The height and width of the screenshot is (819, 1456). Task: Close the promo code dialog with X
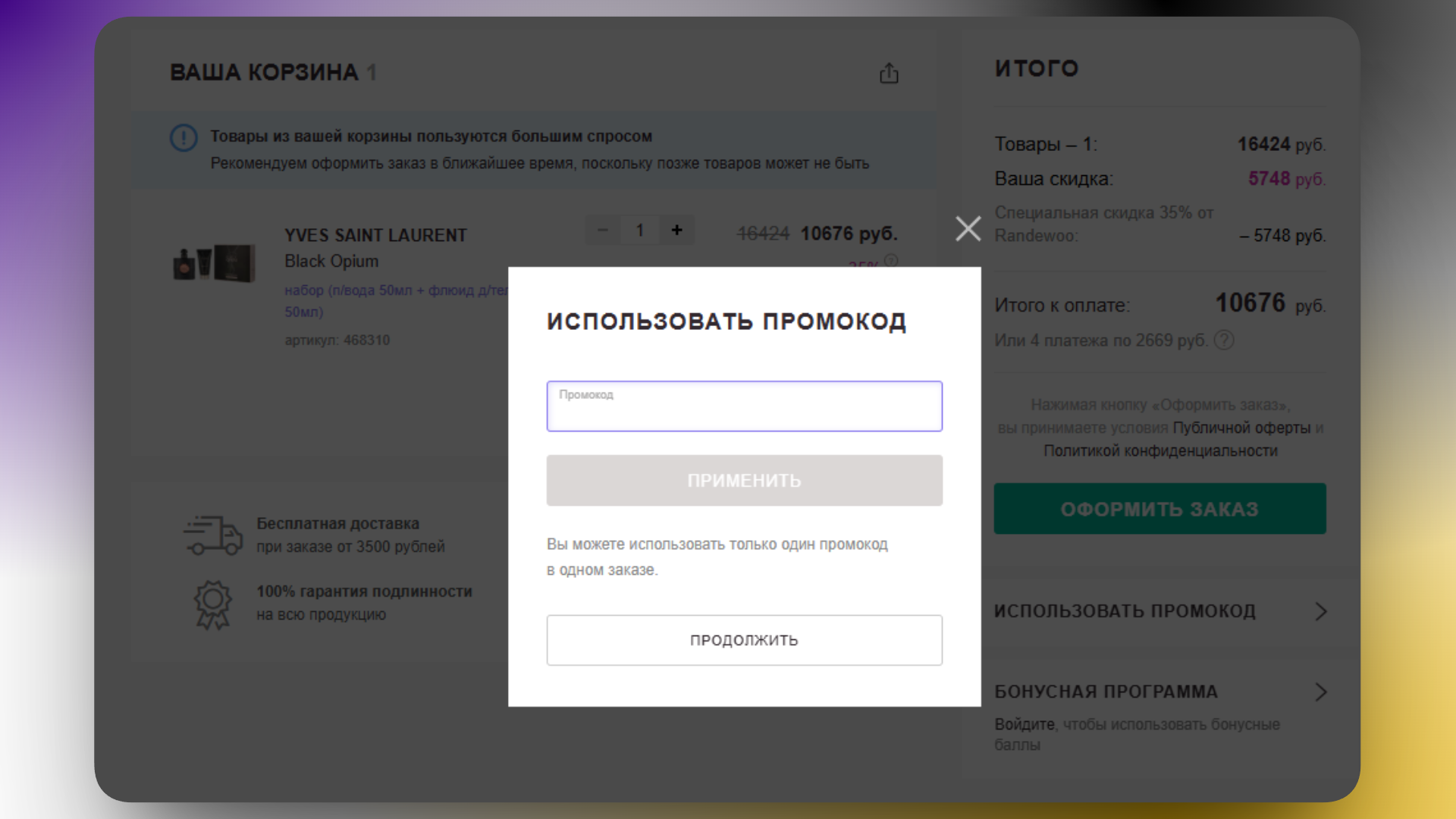968,228
